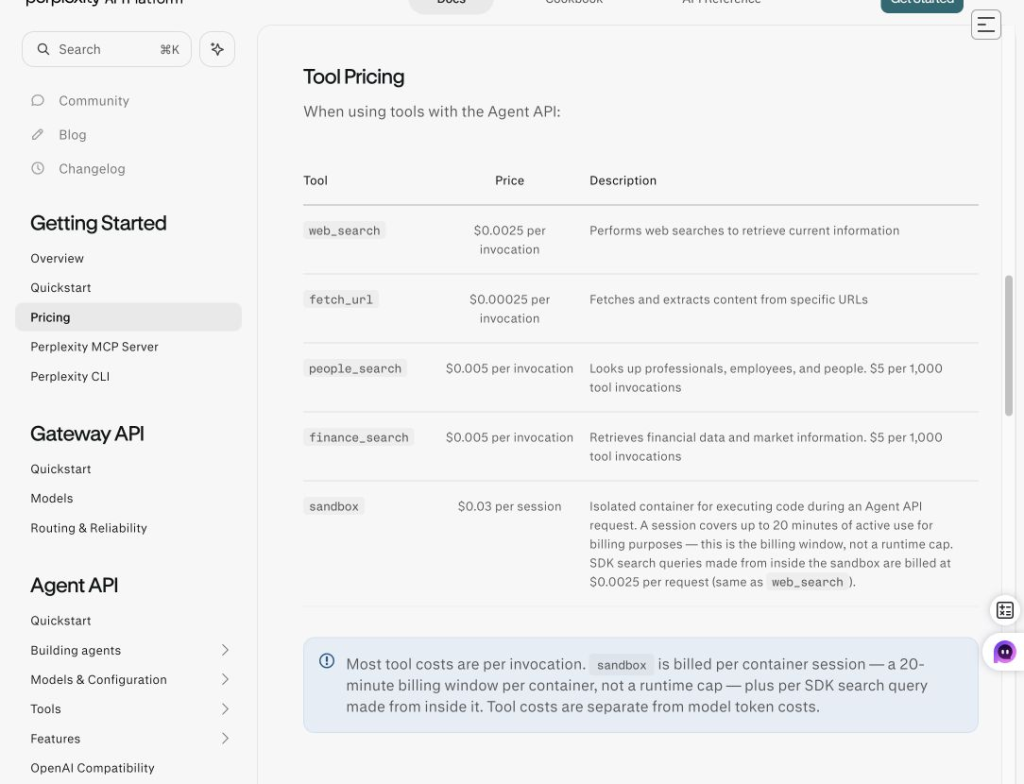Screen dimensions: 1024x784
Task: Click the magnifier icon in Search box
Action: [43, 49]
